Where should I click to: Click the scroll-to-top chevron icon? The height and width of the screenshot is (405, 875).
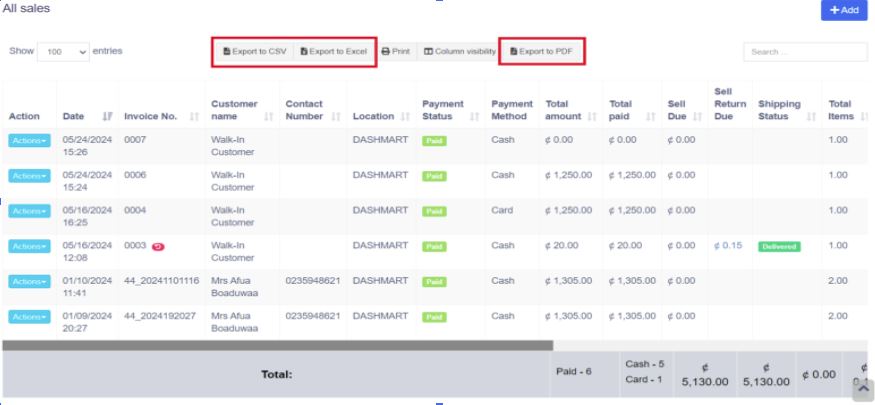[863, 389]
